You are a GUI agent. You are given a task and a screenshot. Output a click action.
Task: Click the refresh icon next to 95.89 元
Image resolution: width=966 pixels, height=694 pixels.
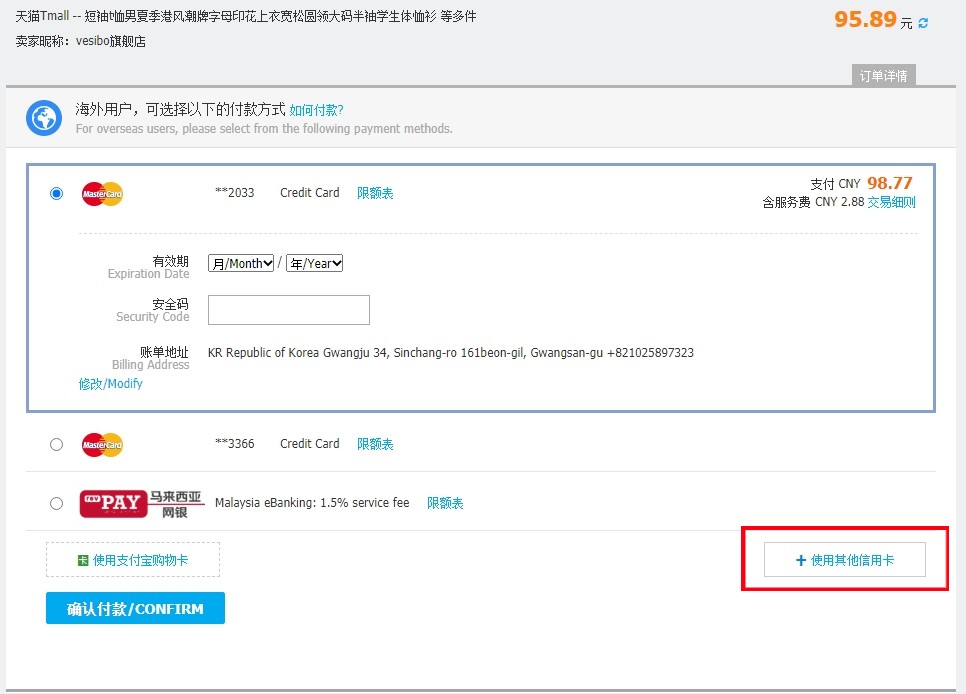pyautogui.click(x=923, y=23)
